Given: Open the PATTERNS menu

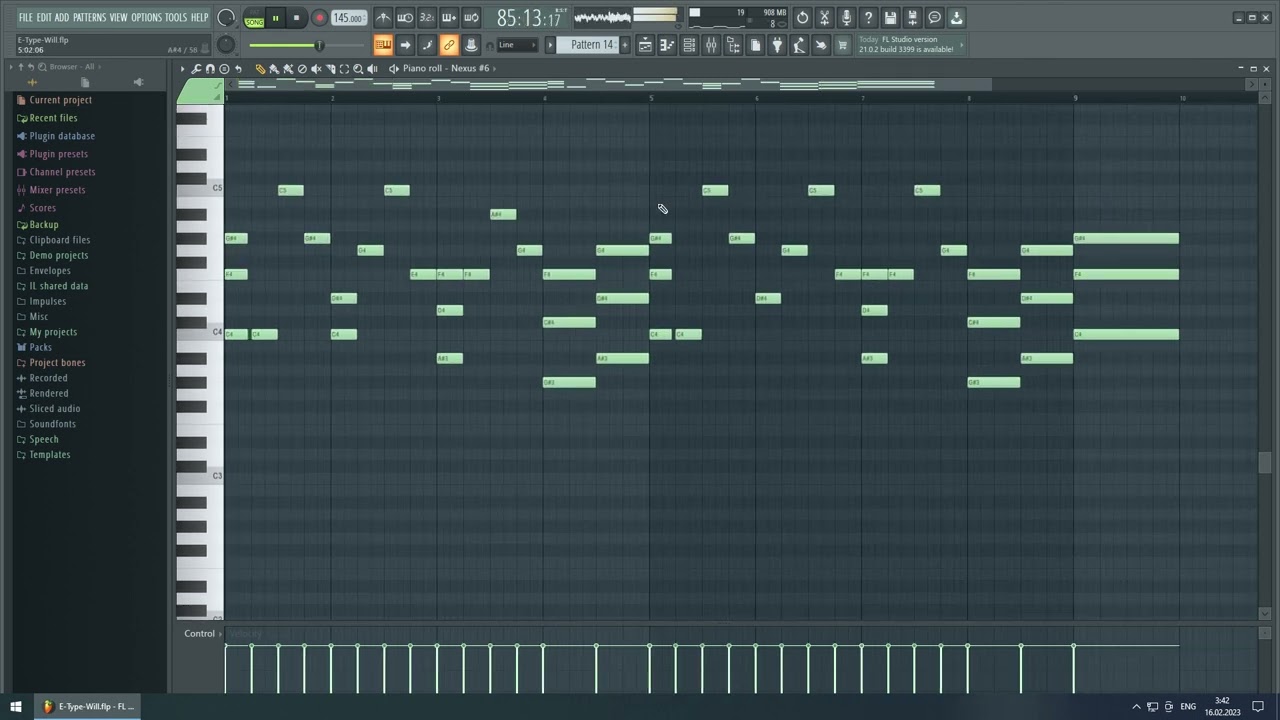Looking at the screenshot, I should point(89,17).
